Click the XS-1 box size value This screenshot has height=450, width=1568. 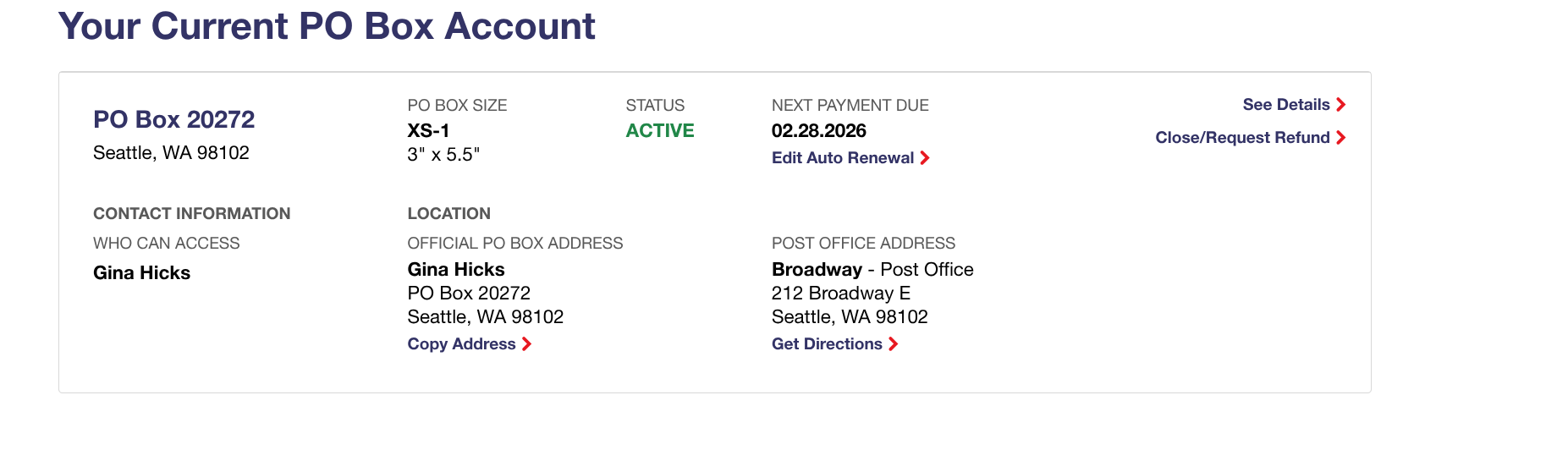click(x=428, y=131)
